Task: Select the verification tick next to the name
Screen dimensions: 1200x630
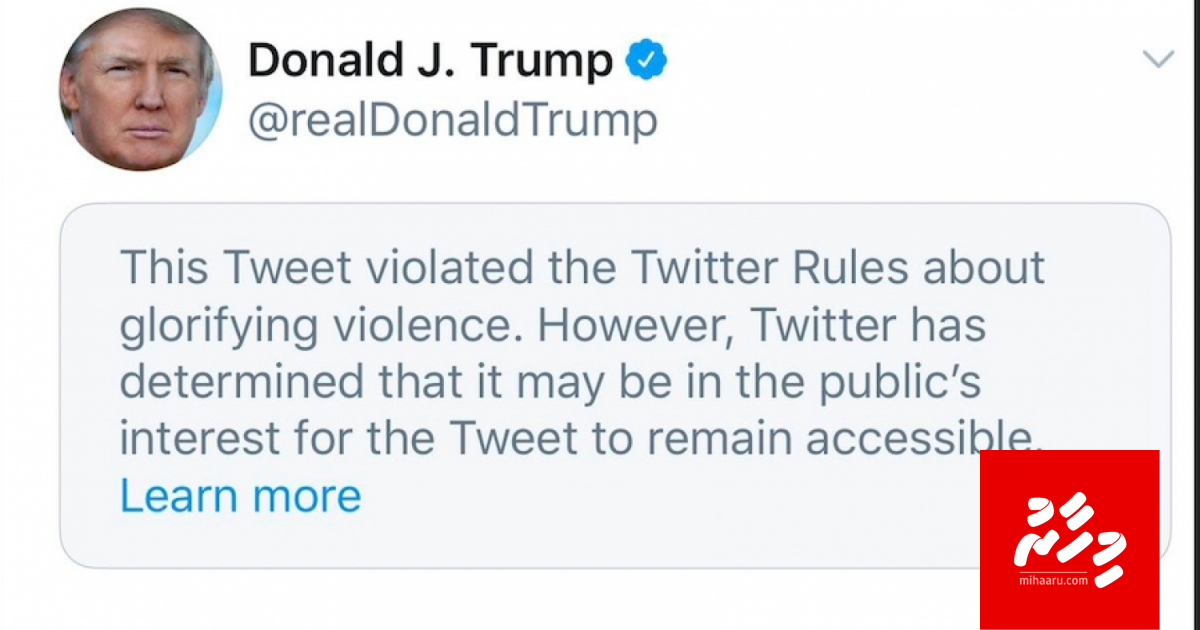Action: pos(647,58)
